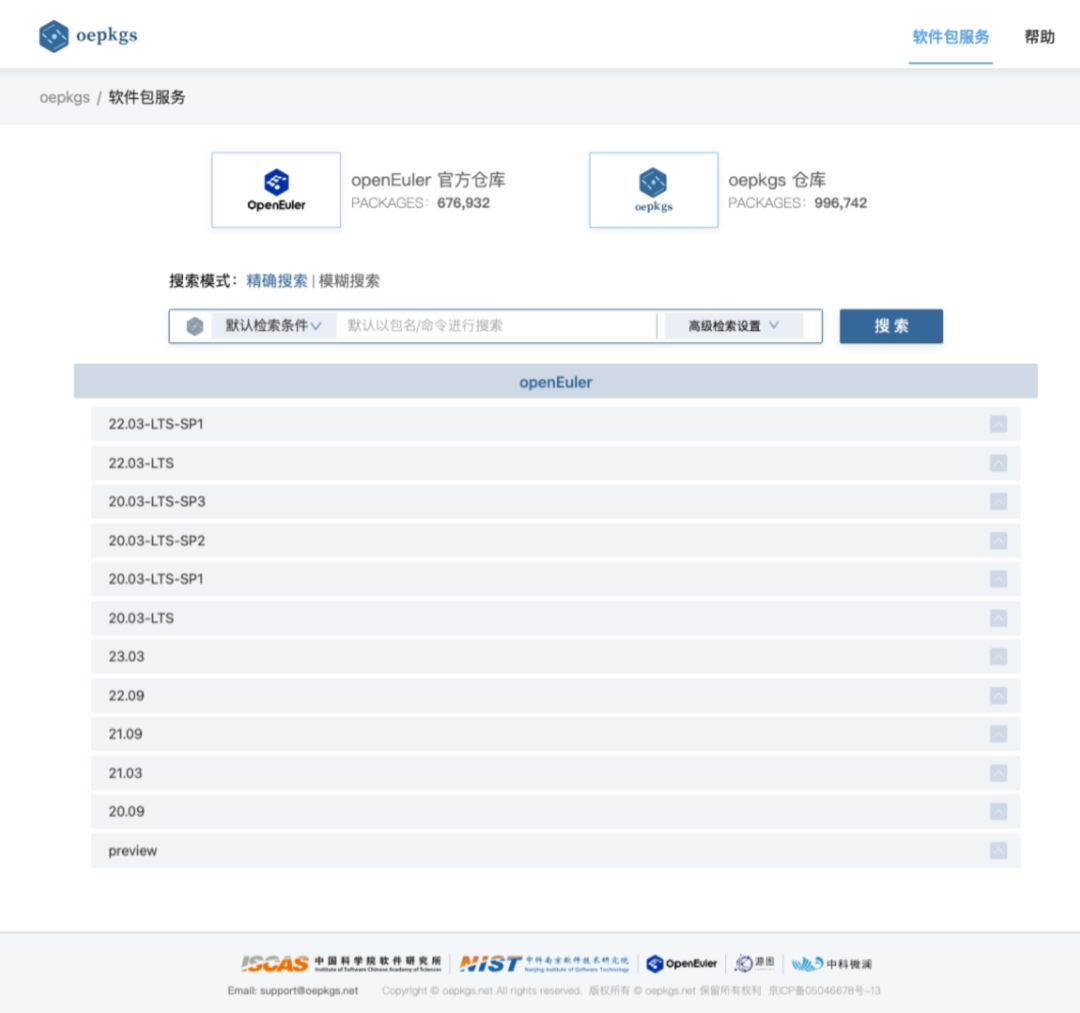This screenshot has height=1013, width=1080.
Task: Select the oepkgs repository card
Action: click(654, 190)
